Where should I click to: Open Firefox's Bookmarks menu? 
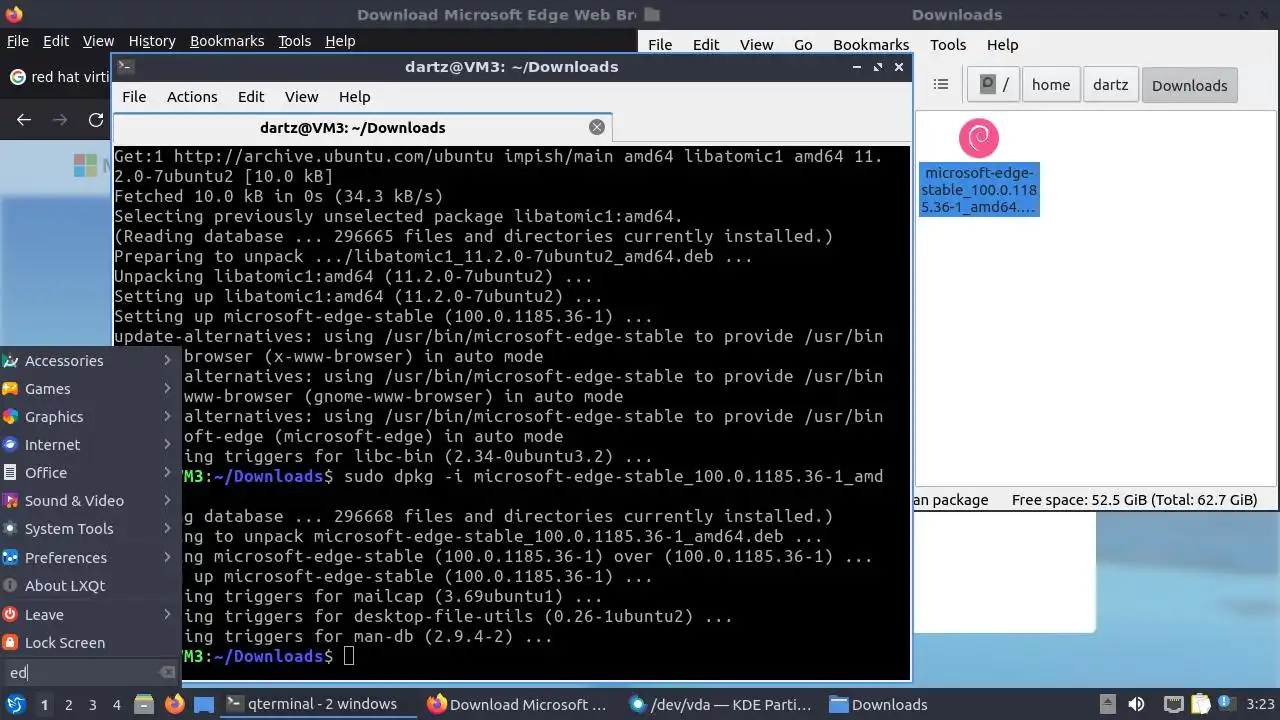[x=227, y=41]
